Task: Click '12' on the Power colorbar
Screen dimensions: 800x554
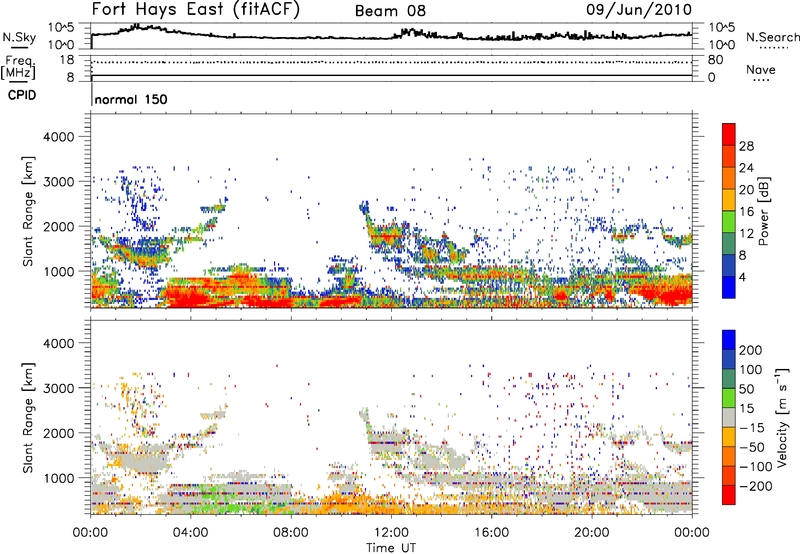Action: click(x=746, y=234)
